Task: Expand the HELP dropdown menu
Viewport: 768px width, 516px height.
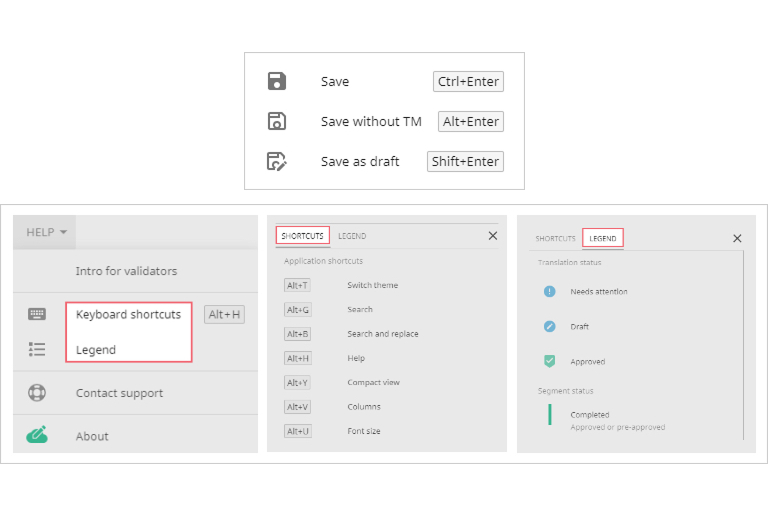Action: pos(46,232)
